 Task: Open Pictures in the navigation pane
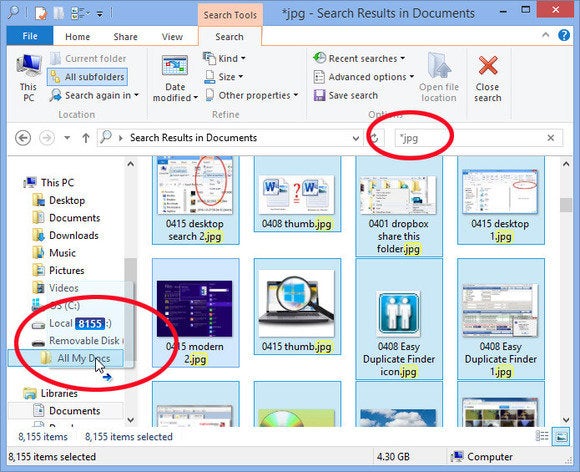[x=58, y=270]
